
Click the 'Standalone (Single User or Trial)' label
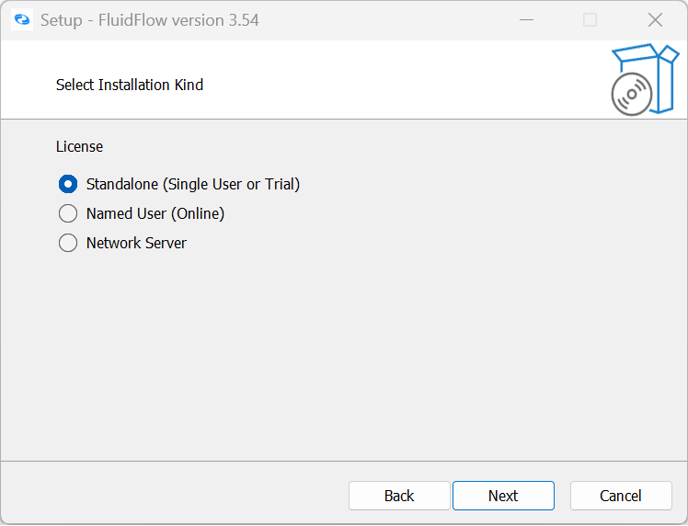(193, 184)
